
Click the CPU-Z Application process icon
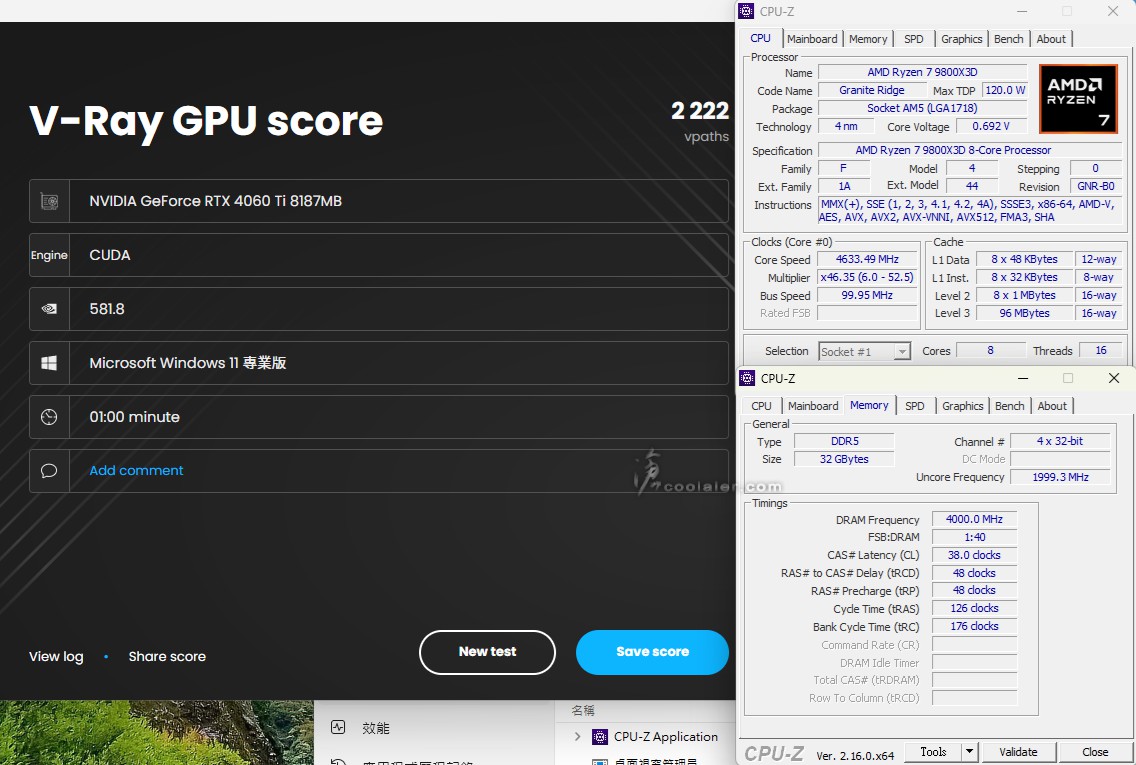[x=600, y=737]
